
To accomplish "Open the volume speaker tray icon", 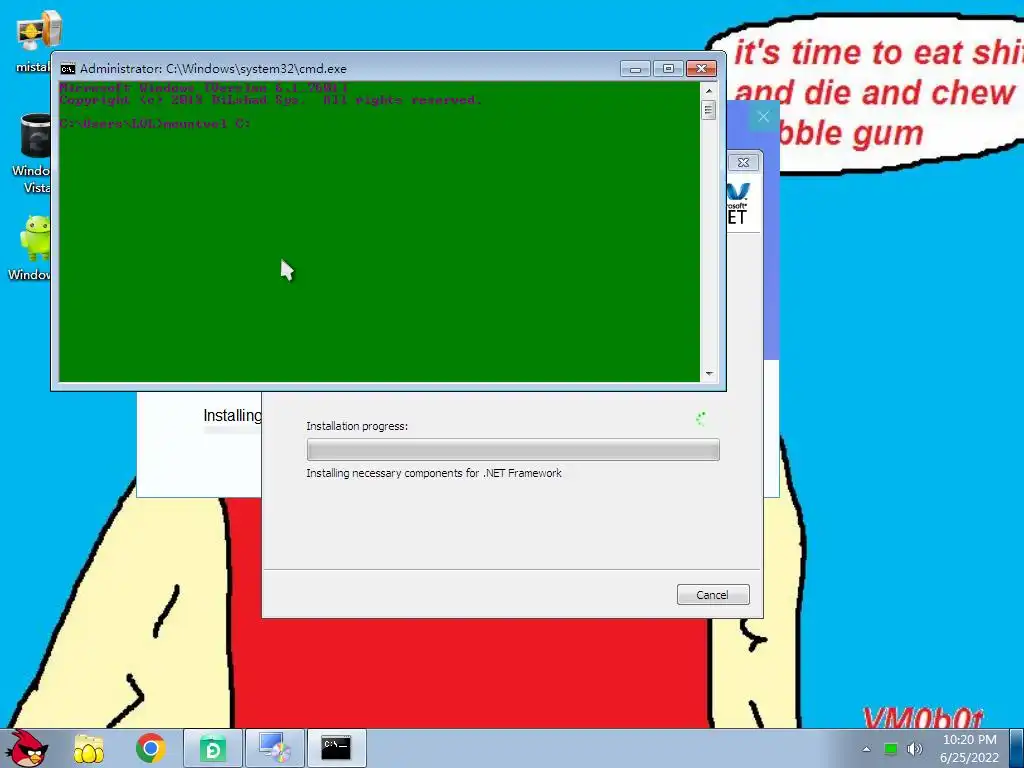I will 915,749.
